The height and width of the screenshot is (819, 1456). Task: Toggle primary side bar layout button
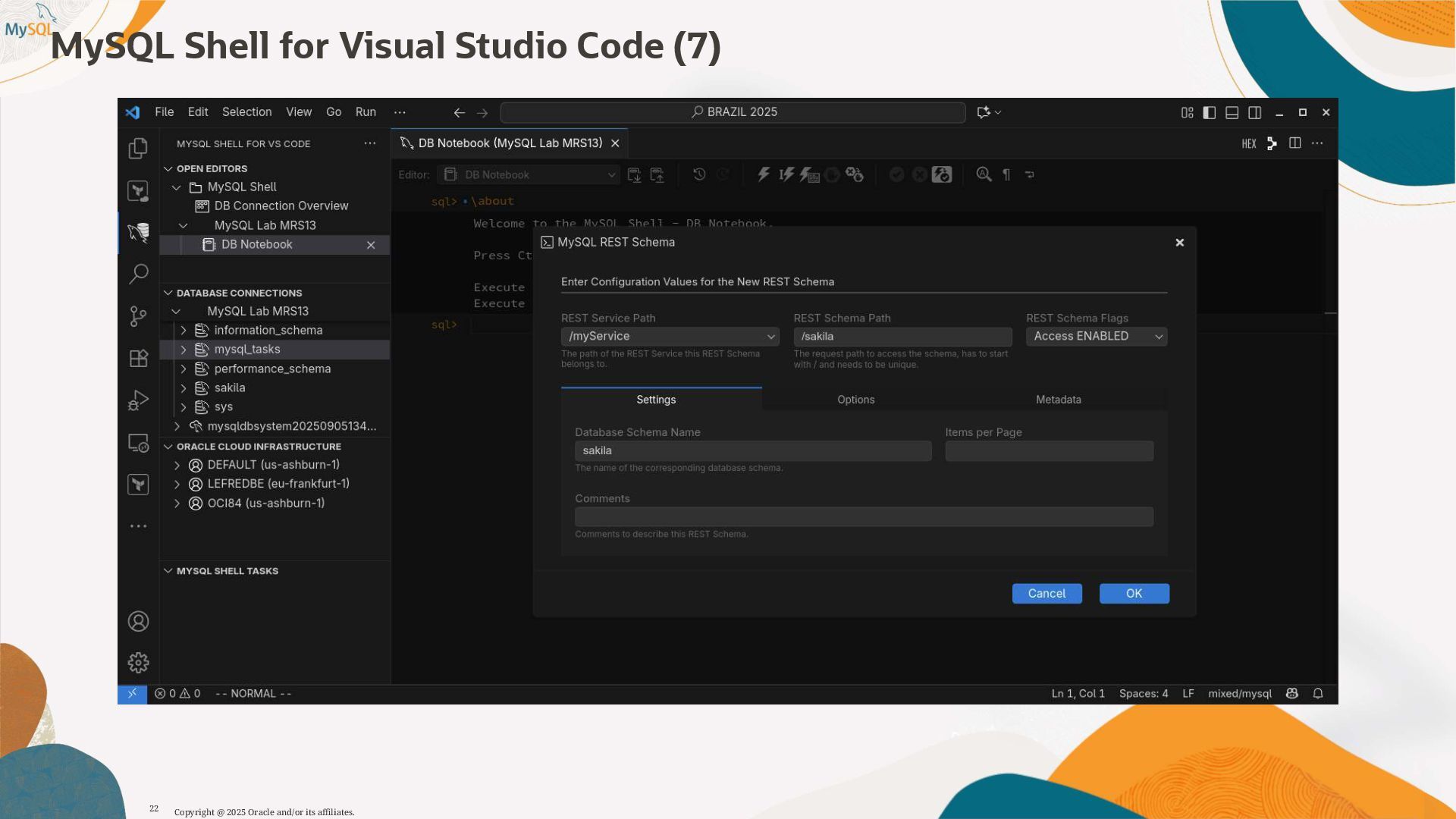[x=1210, y=112]
